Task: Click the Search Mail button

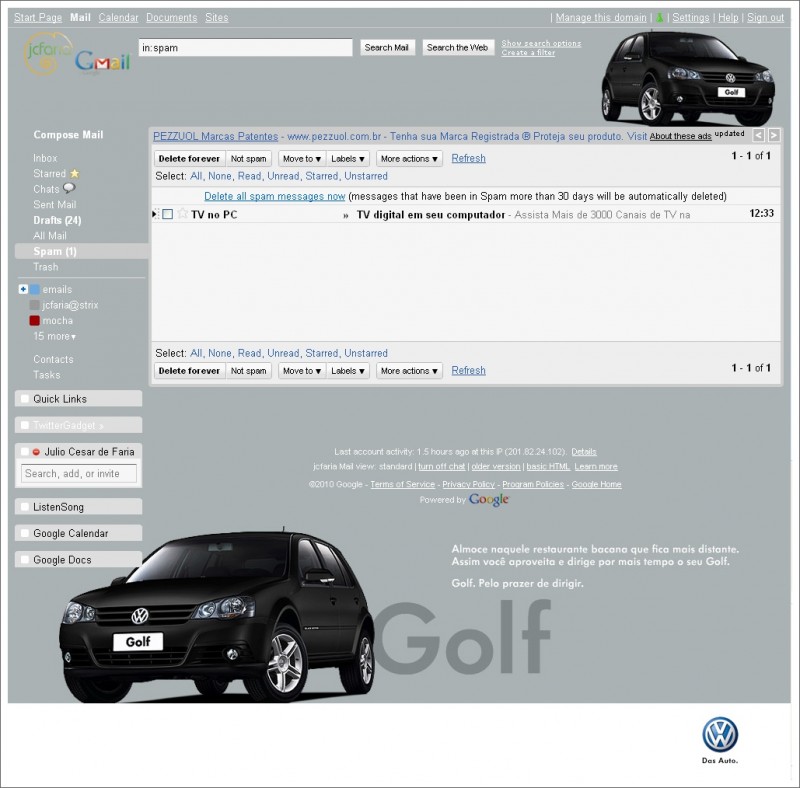Action: point(387,47)
